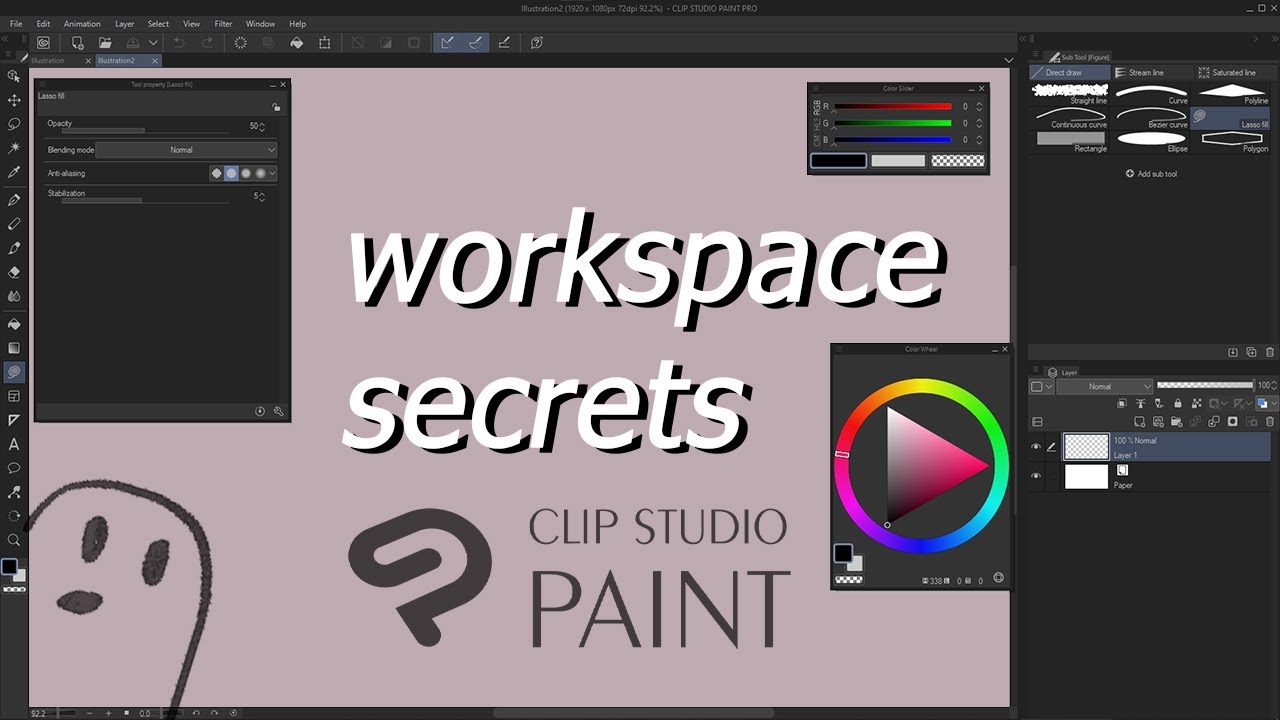This screenshot has height=720, width=1280.
Task: Choose strongest anti-aliasing option
Action: [260, 173]
